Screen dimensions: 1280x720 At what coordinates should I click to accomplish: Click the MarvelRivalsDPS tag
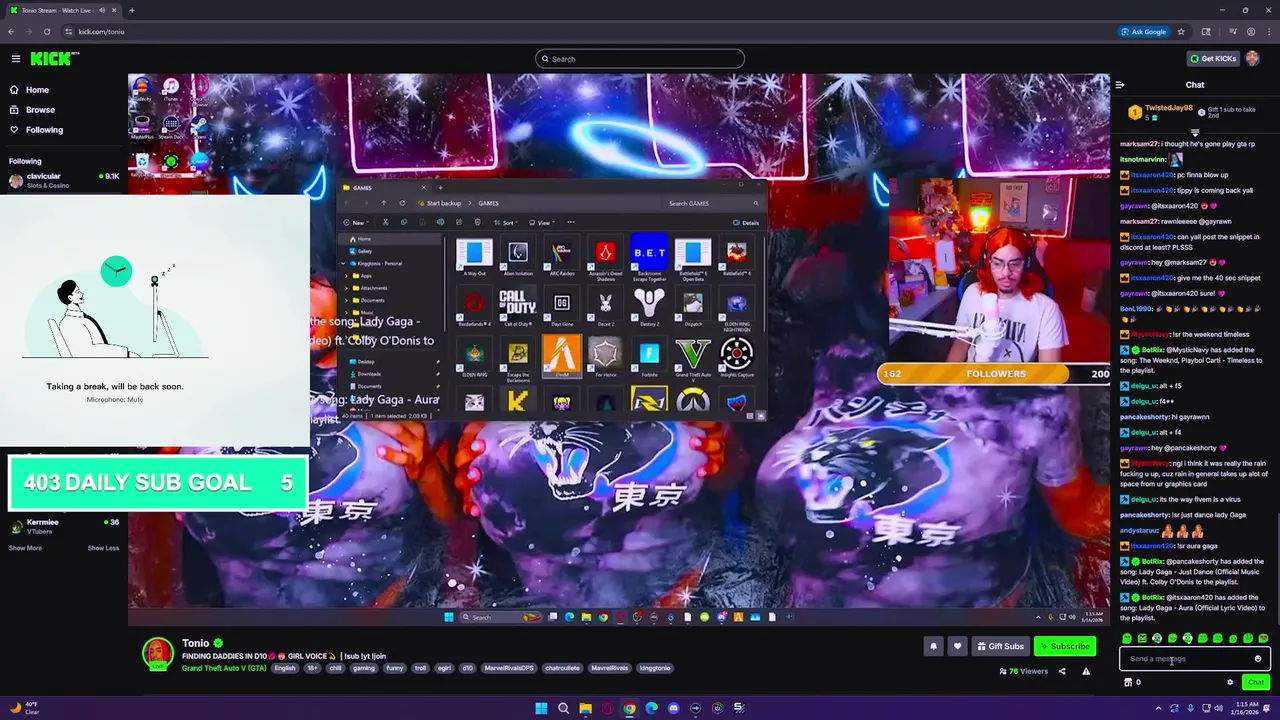(509, 668)
